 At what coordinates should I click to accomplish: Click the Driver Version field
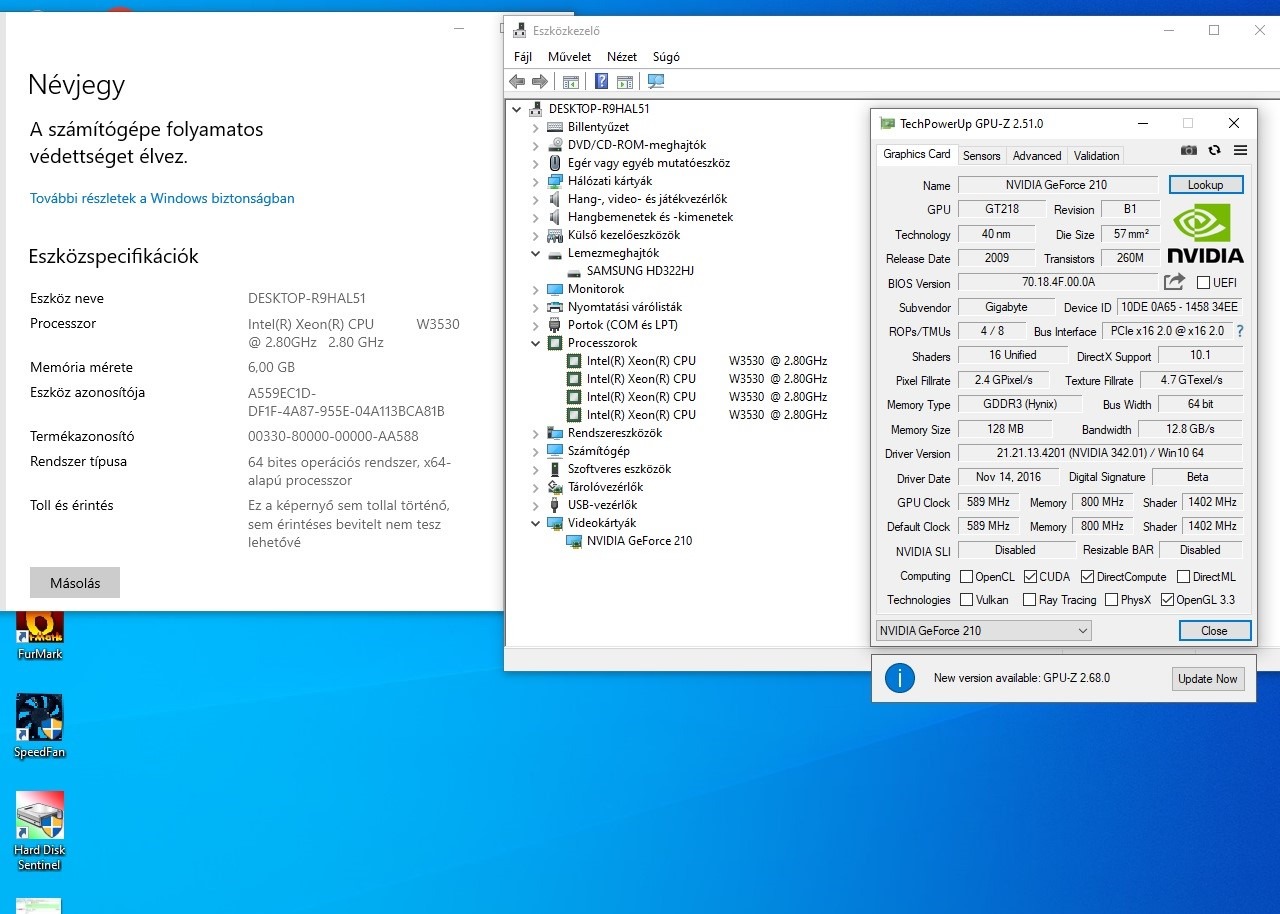1100,454
